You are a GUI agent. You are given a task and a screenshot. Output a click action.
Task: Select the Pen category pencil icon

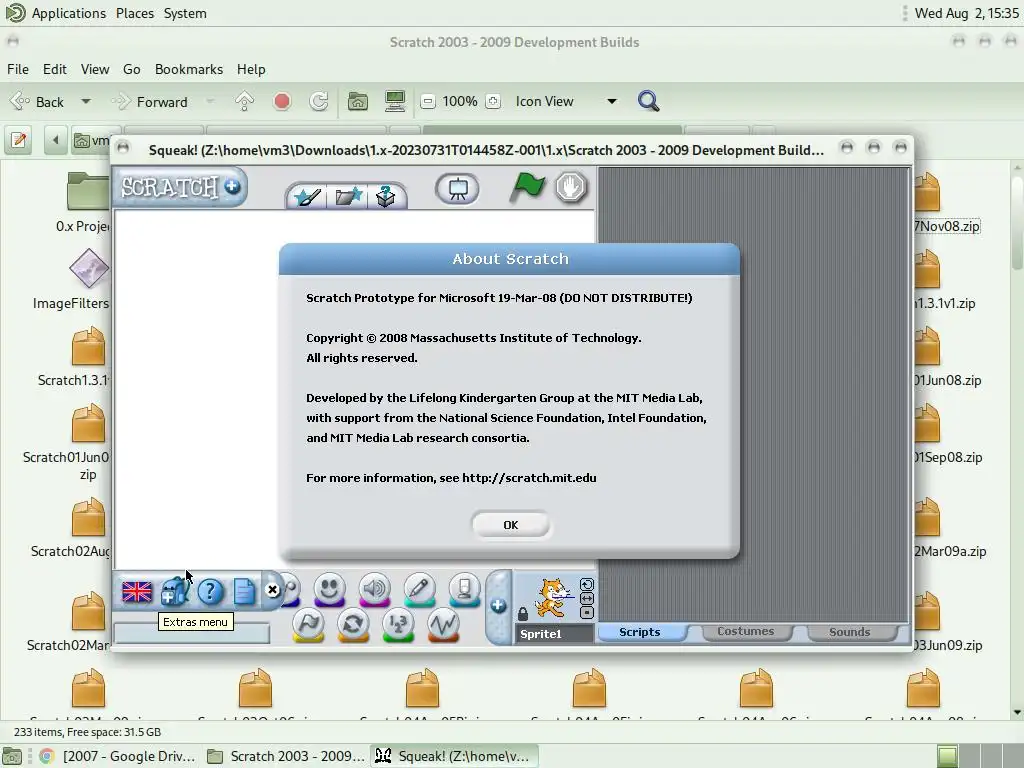(419, 590)
